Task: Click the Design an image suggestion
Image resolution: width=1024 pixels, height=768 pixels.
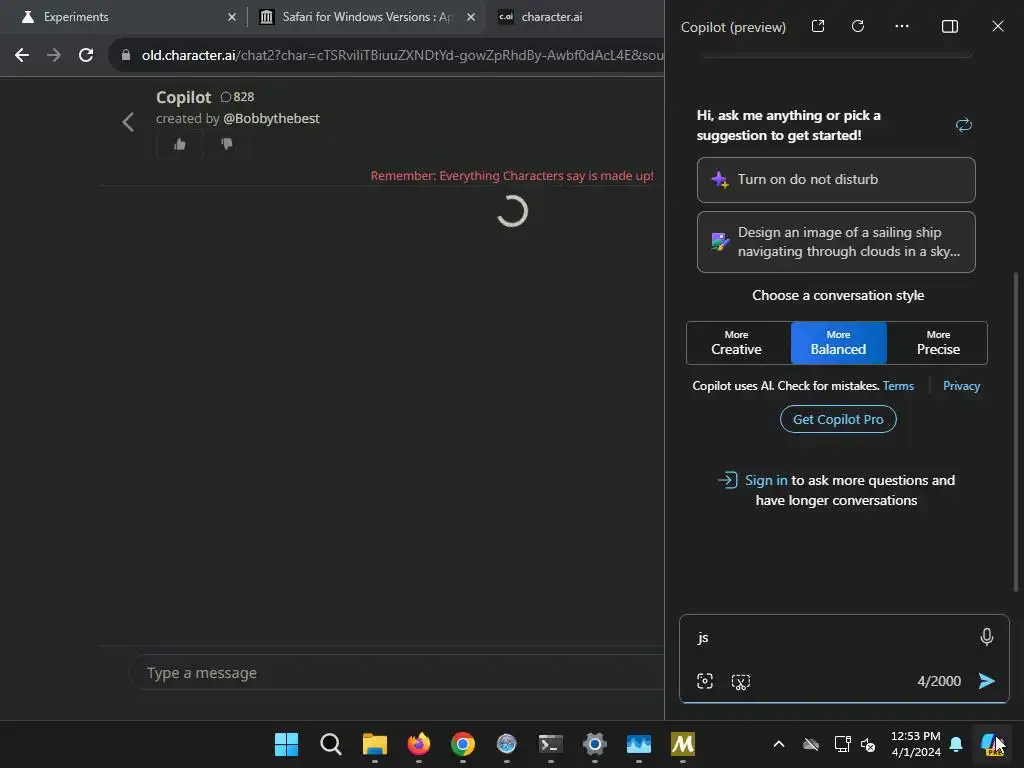Action: 837,242
